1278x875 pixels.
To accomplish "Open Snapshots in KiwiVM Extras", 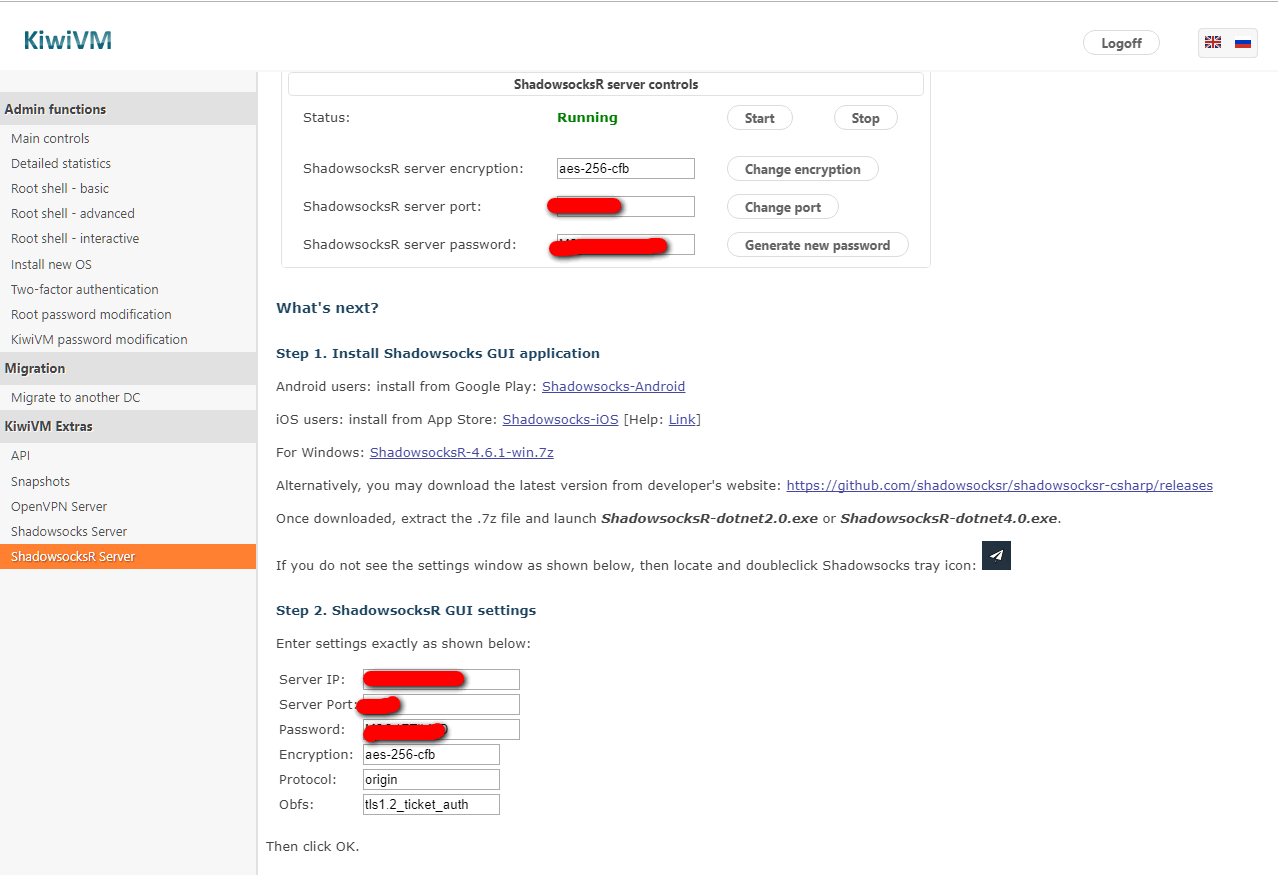I will [40, 482].
